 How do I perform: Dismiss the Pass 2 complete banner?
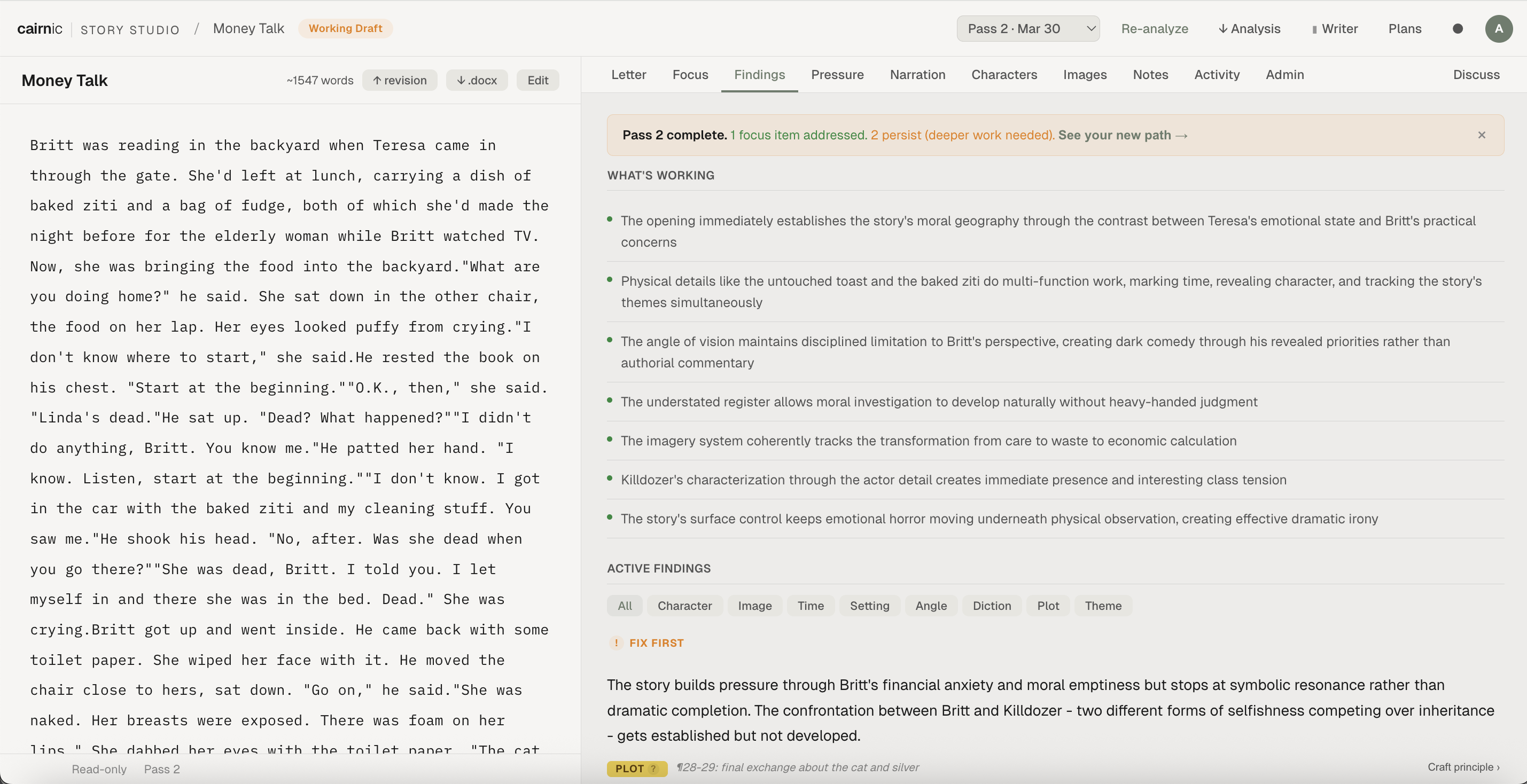coord(1482,135)
